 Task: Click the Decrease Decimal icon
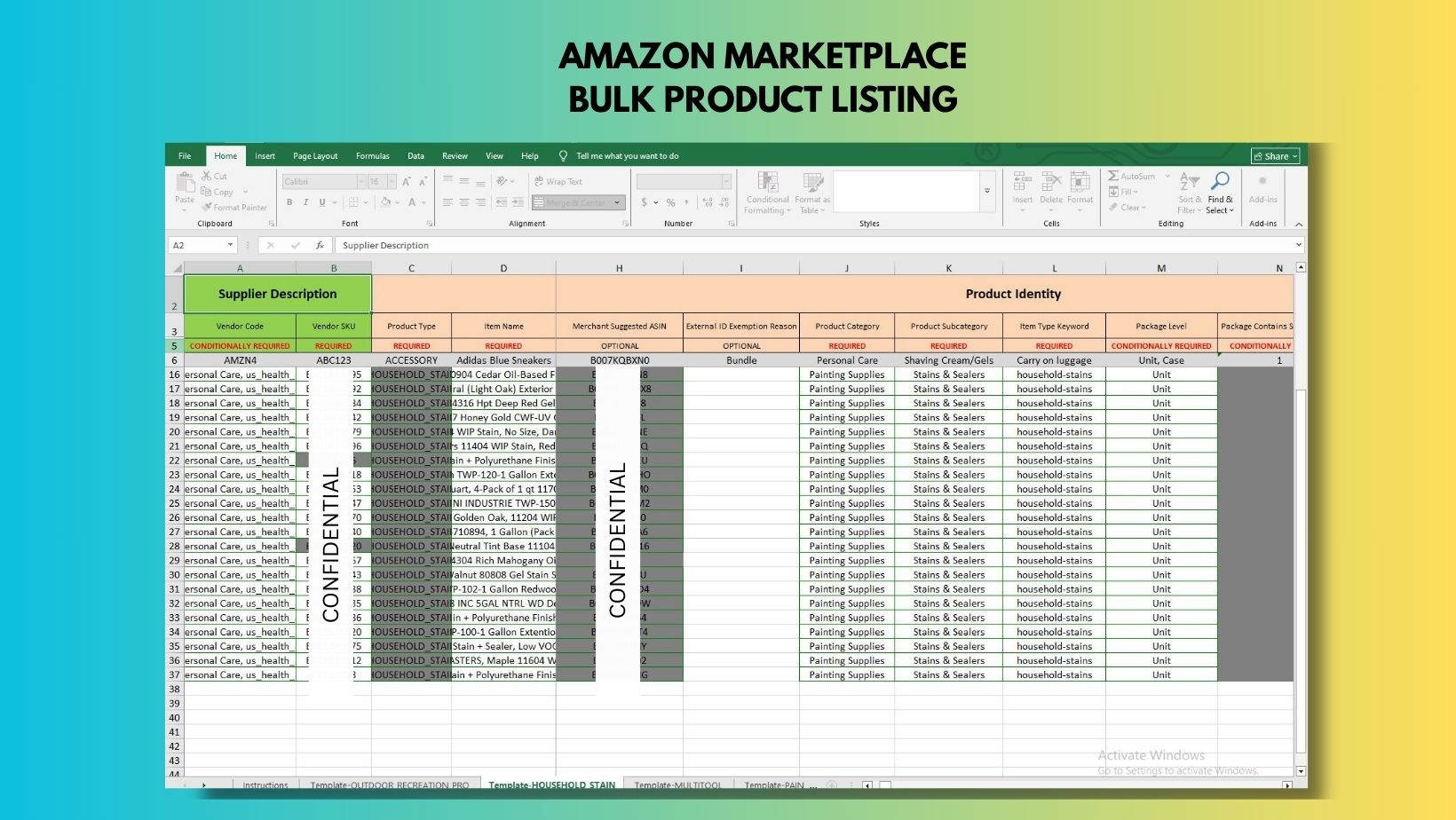tap(724, 202)
